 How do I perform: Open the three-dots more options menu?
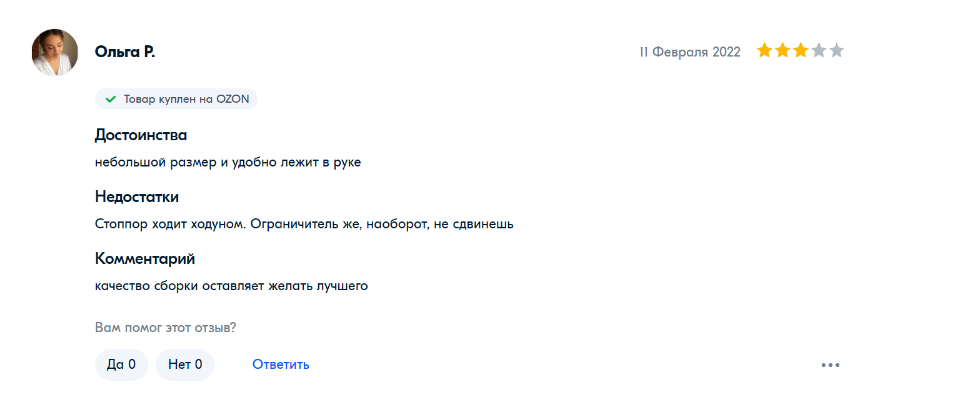[830, 365]
